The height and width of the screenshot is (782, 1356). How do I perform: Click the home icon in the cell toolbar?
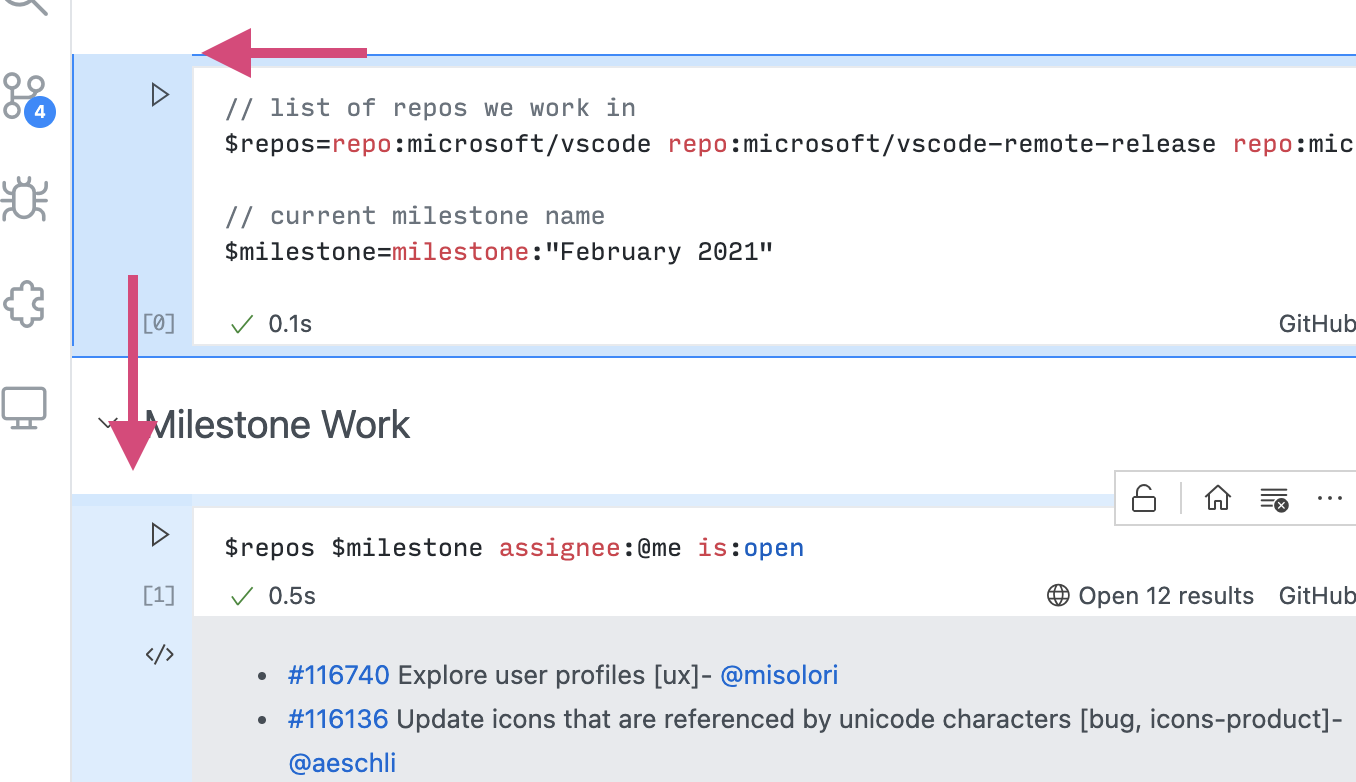click(1217, 497)
